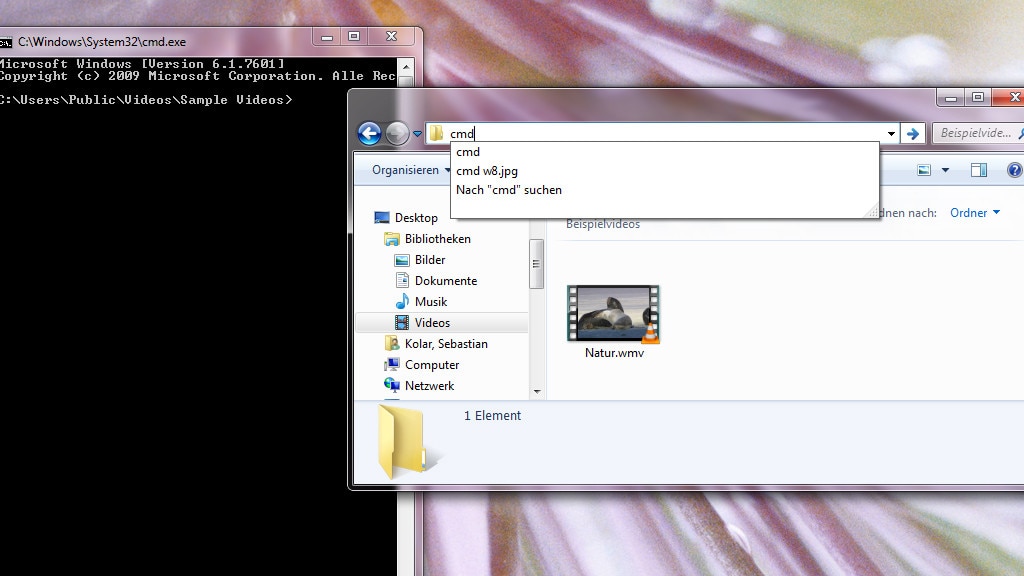Select Desktop in the navigation tree
Viewport: 1024px width, 576px height.
click(x=416, y=218)
